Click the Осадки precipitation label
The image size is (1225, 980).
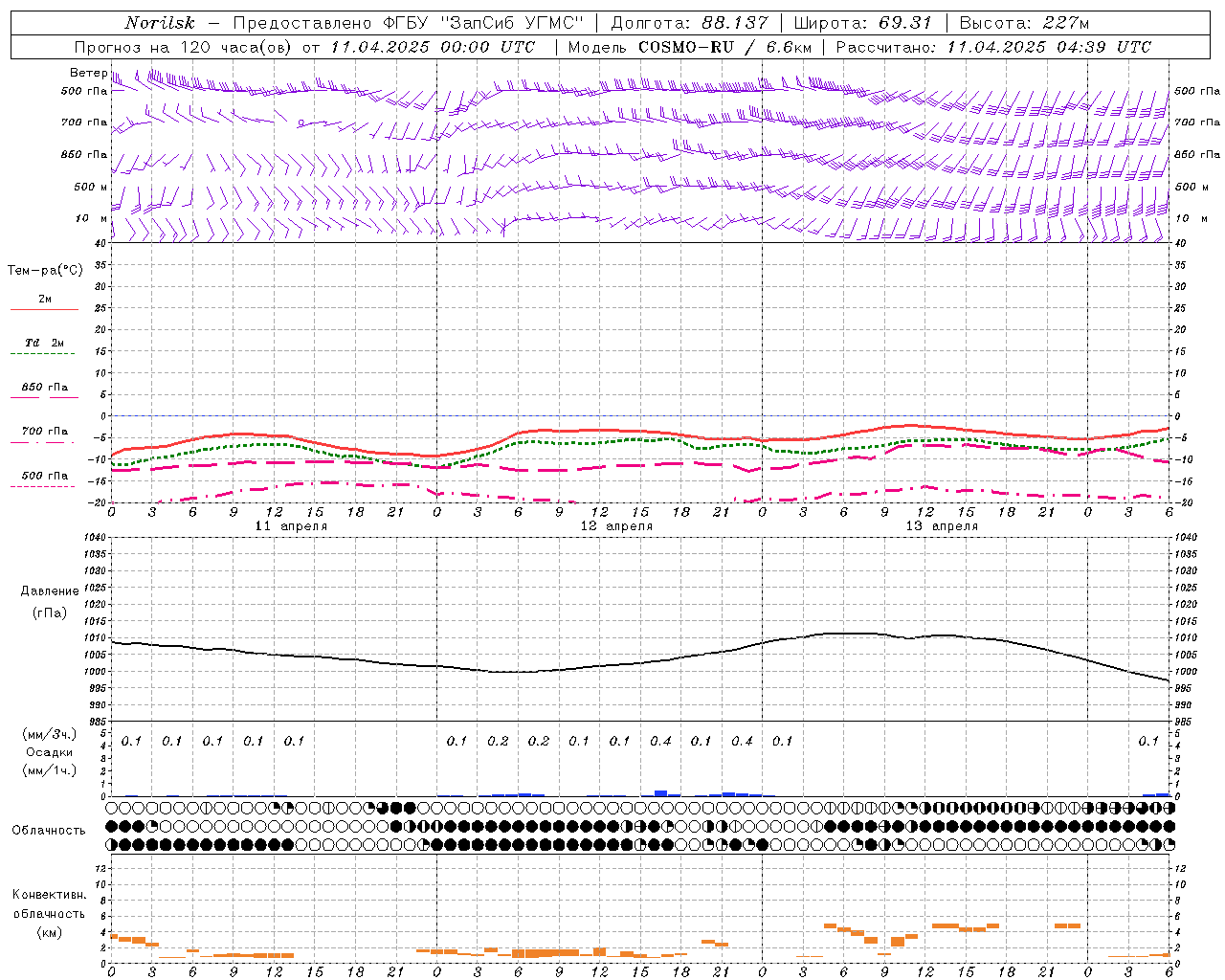[x=50, y=752]
